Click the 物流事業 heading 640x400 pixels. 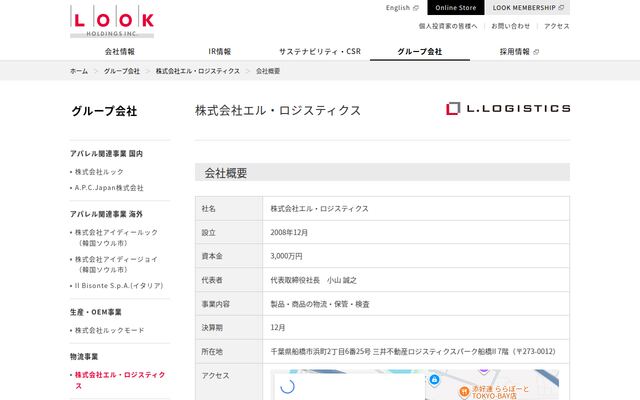click(84, 357)
